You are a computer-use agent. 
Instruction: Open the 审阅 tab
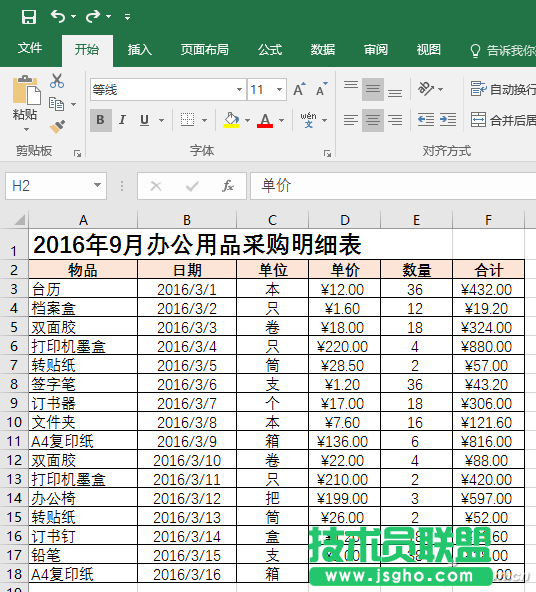[376, 49]
